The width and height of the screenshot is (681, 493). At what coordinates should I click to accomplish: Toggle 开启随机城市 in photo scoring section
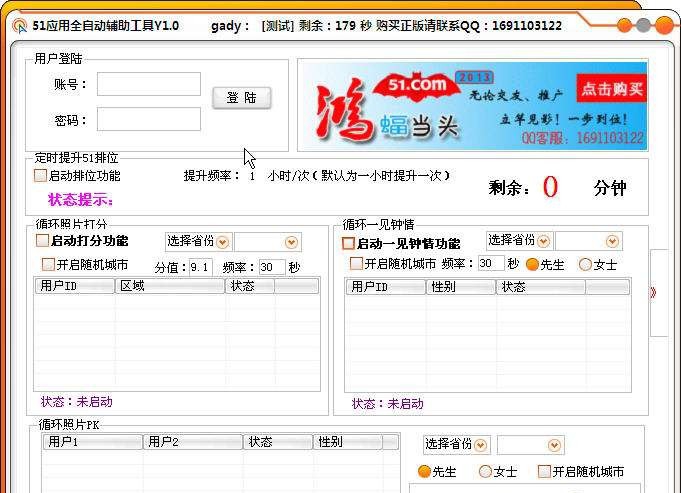[48, 264]
